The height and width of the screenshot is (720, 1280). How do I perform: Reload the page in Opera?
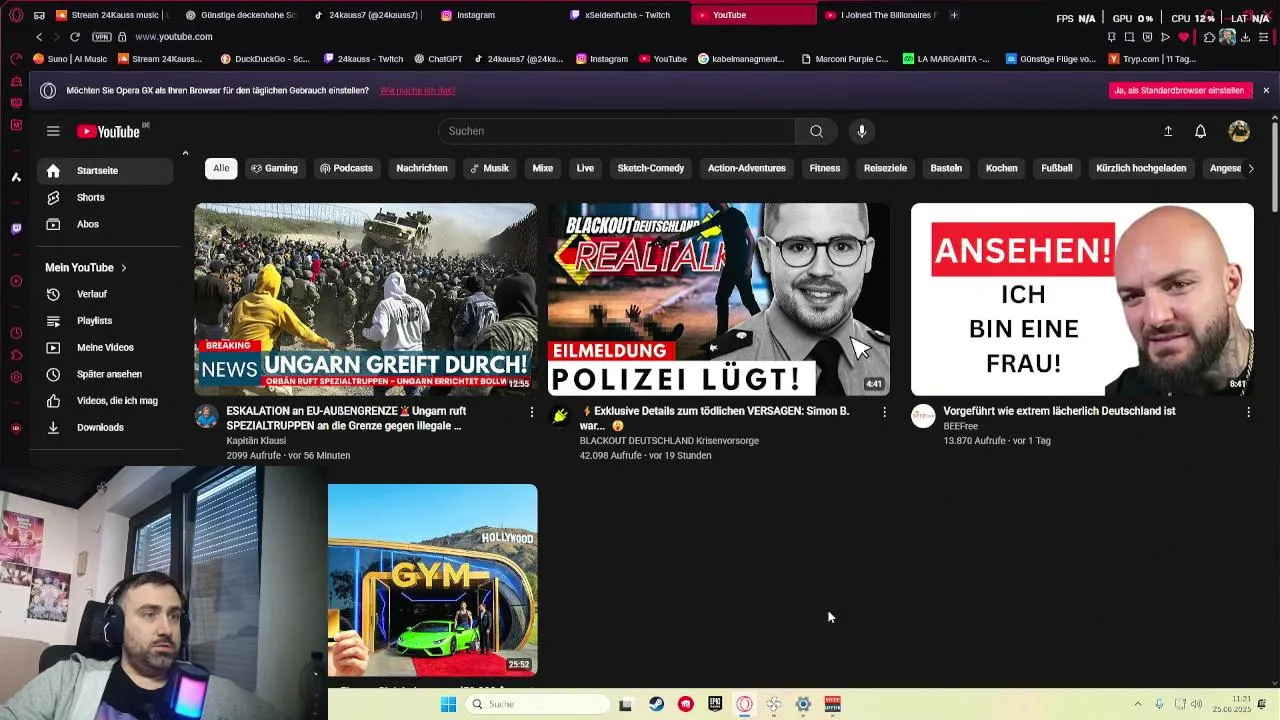(x=74, y=37)
